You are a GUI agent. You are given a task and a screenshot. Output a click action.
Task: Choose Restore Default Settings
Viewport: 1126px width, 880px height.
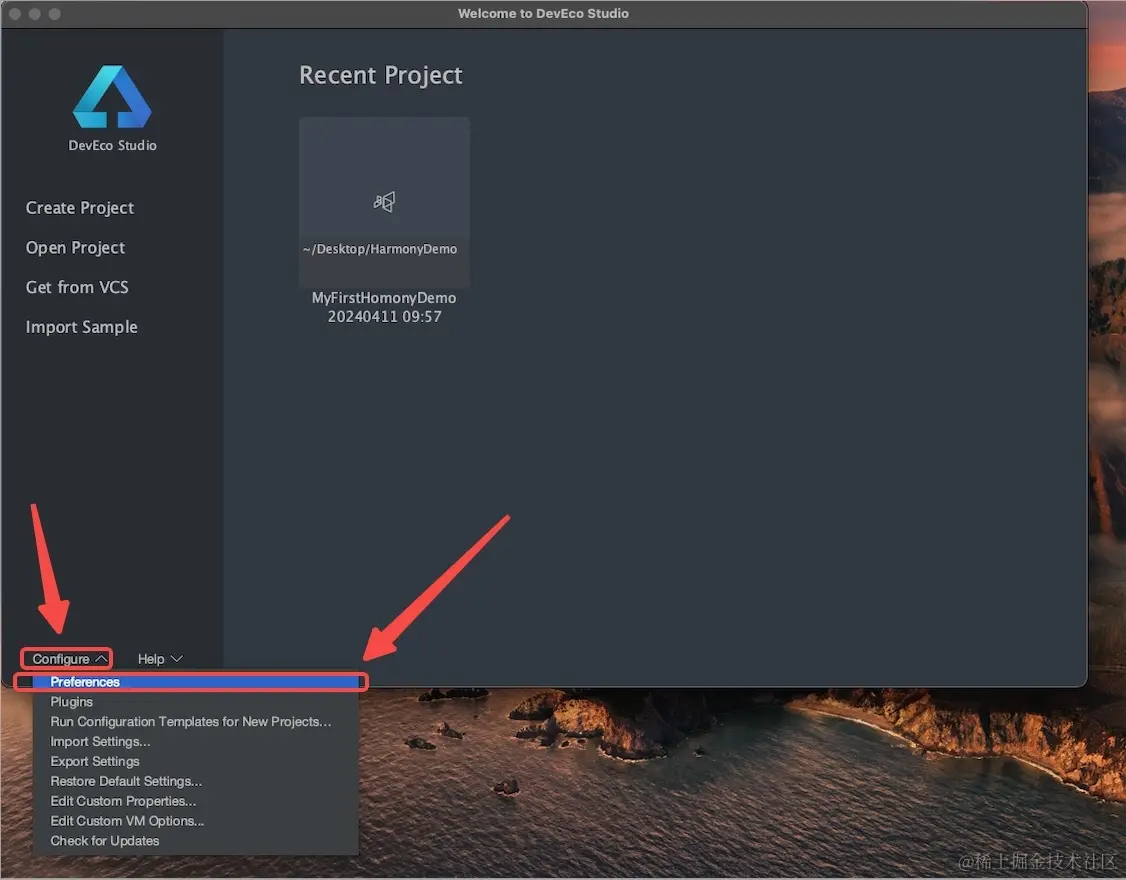[x=195, y=781]
